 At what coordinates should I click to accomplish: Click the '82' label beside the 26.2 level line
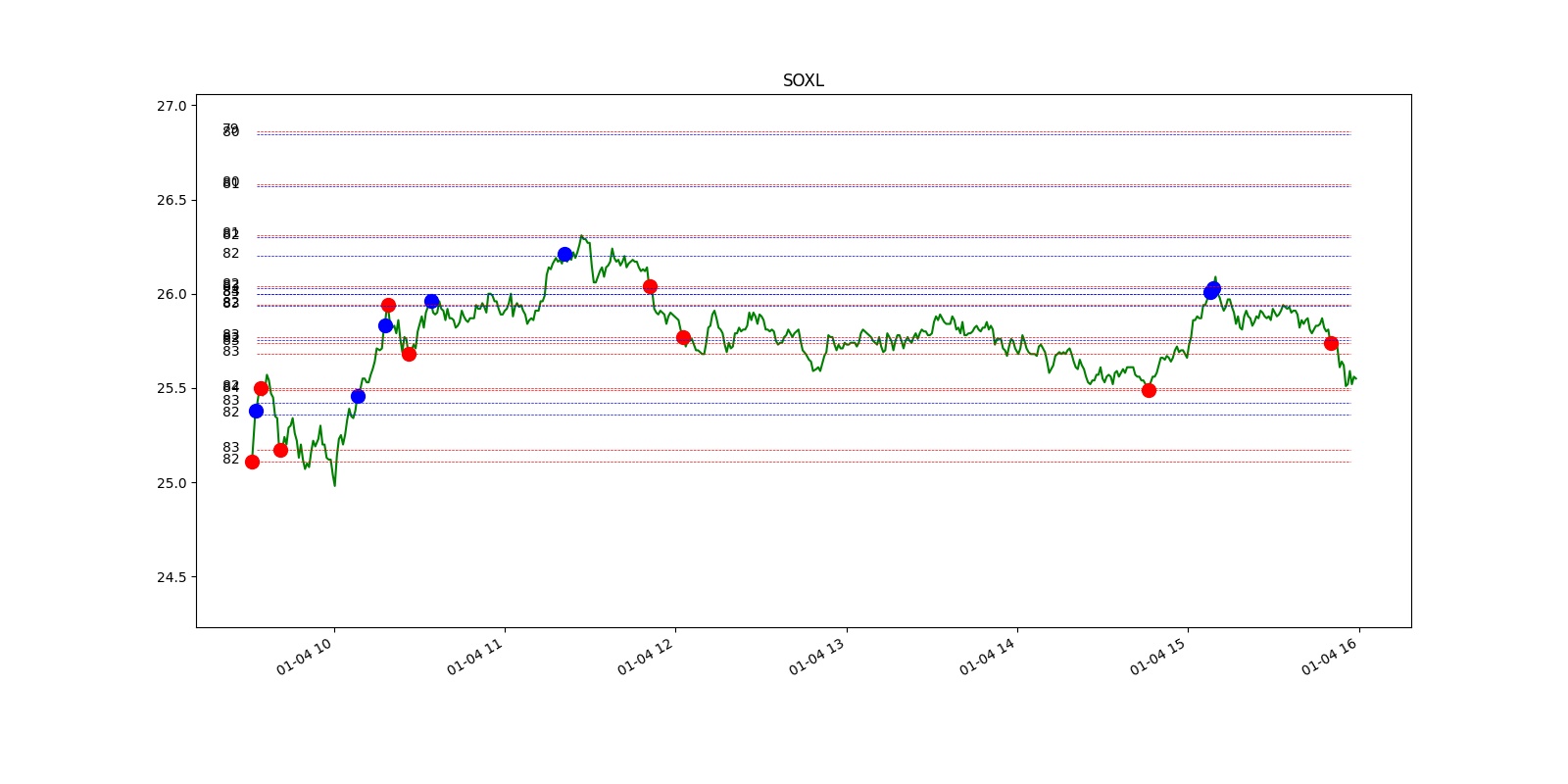pyautogui.click(x=230, y=253)
